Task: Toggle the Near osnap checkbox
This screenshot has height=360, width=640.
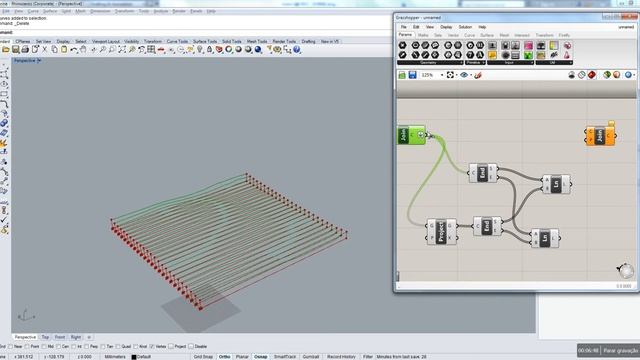Action: [11, 347]
